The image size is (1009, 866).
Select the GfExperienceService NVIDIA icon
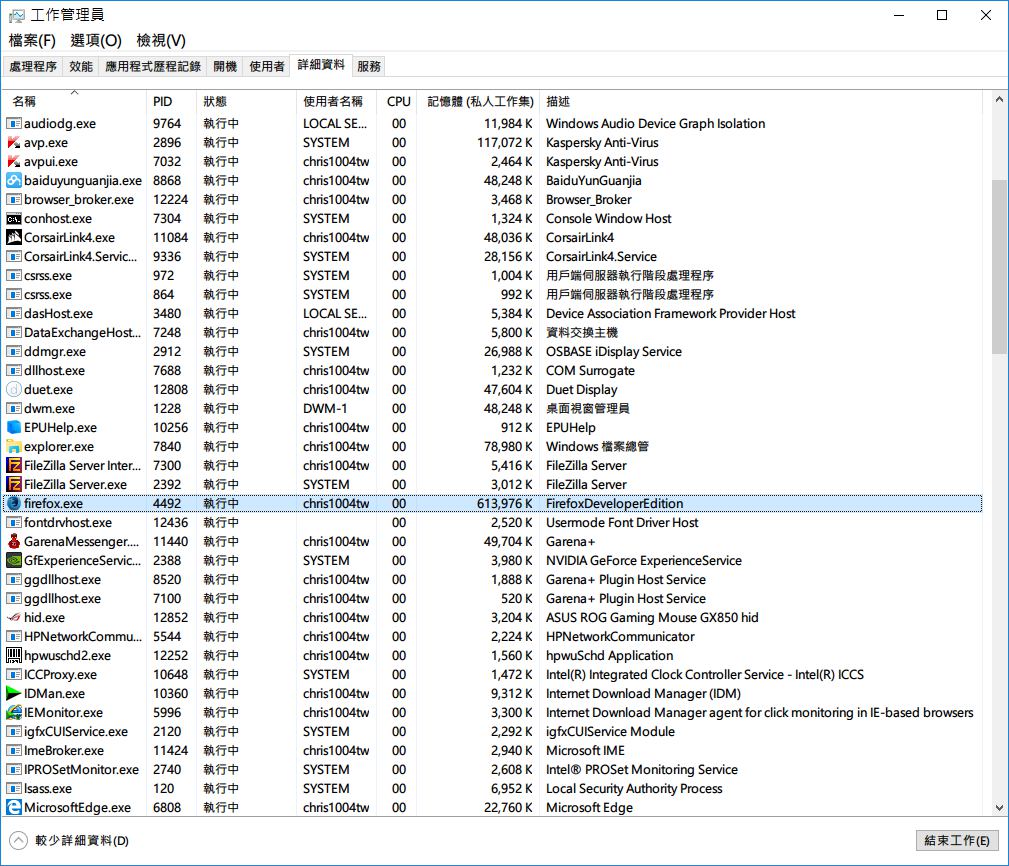pyautogui.click(x=14, y=561)
